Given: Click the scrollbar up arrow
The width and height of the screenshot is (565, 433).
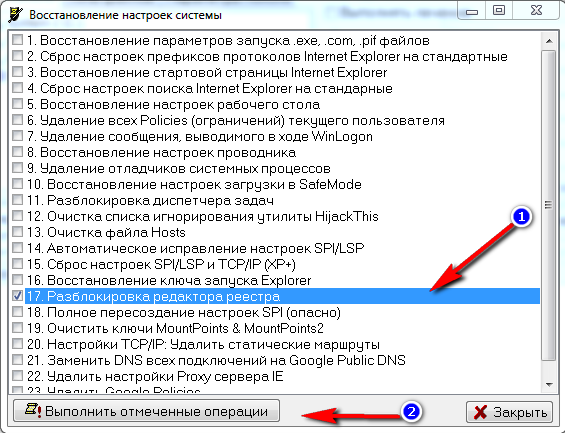Looking at the screenshot, I should tap(549, 41).
